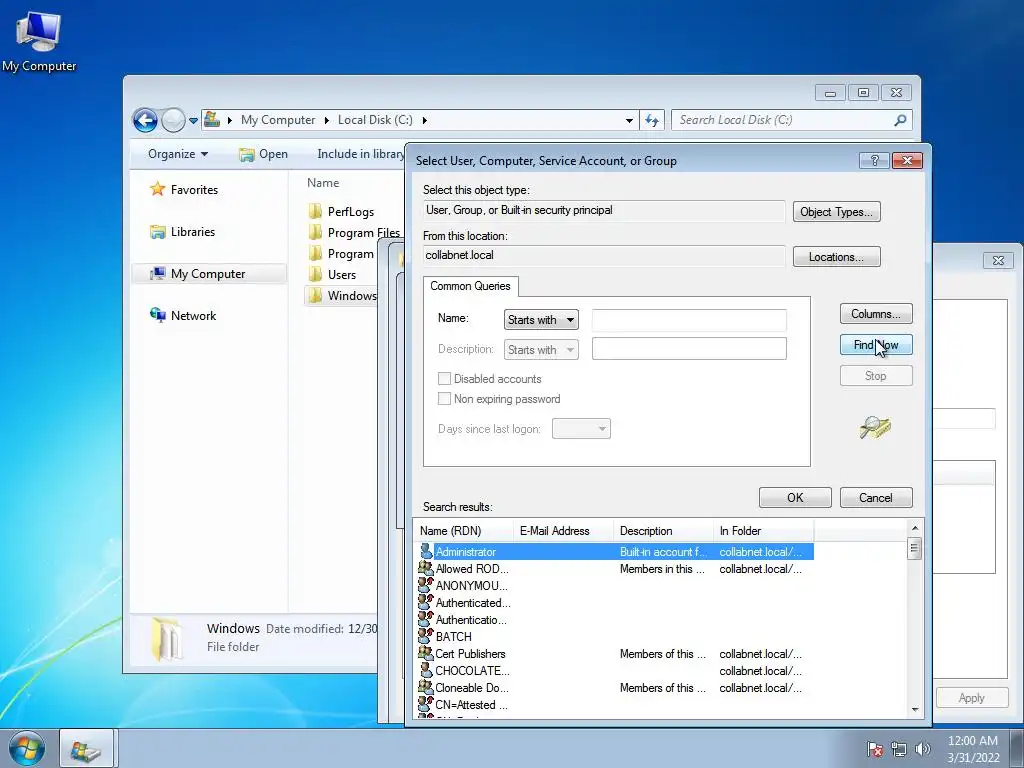Click the Stop button
The height and width of the screenshot is (768, 1024).
pos(876,376)
